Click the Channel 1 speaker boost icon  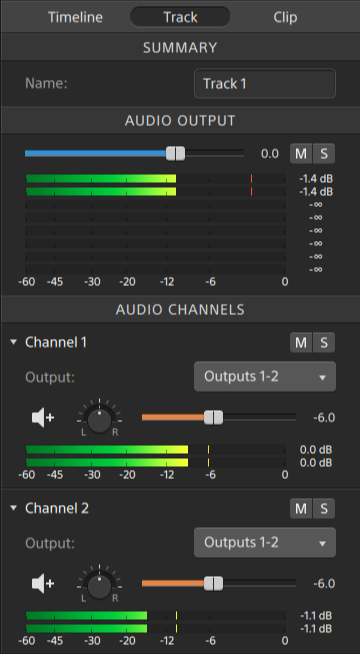pyautogui.click(x=43, y=418)
